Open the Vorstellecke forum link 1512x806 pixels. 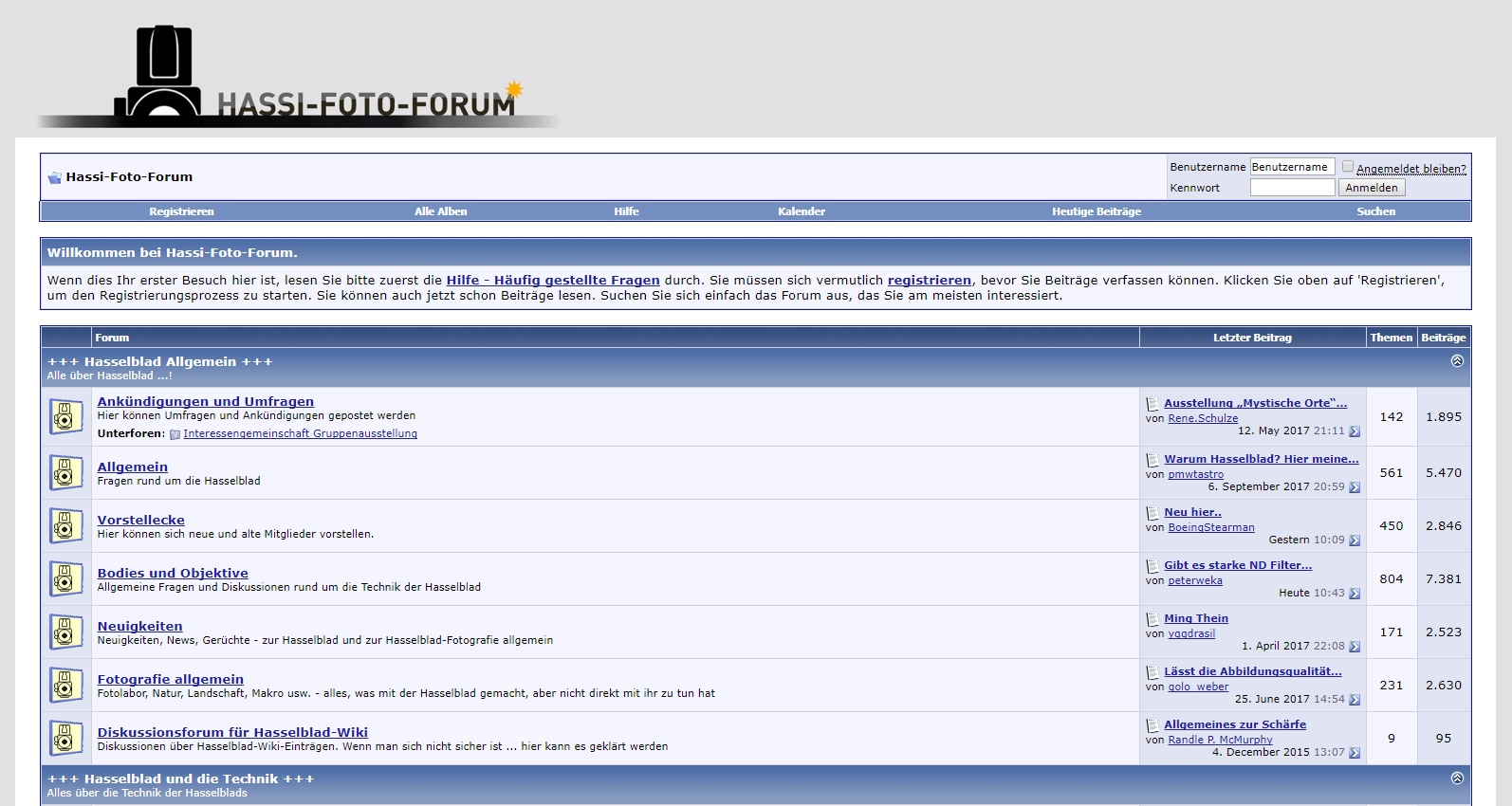tap(141, 521)
